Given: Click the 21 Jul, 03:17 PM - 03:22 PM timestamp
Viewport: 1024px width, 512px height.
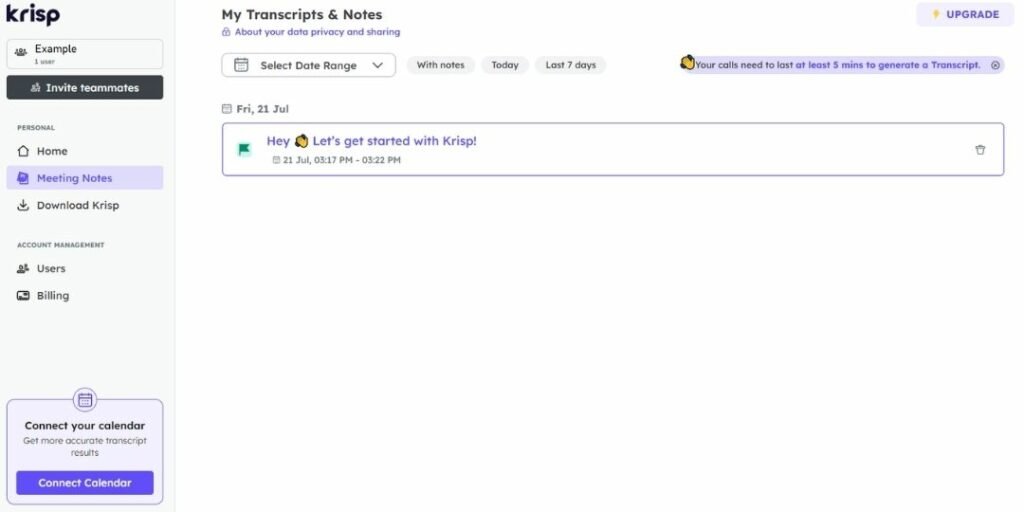Looking at the screenshot, I should [x=342, y=160].
